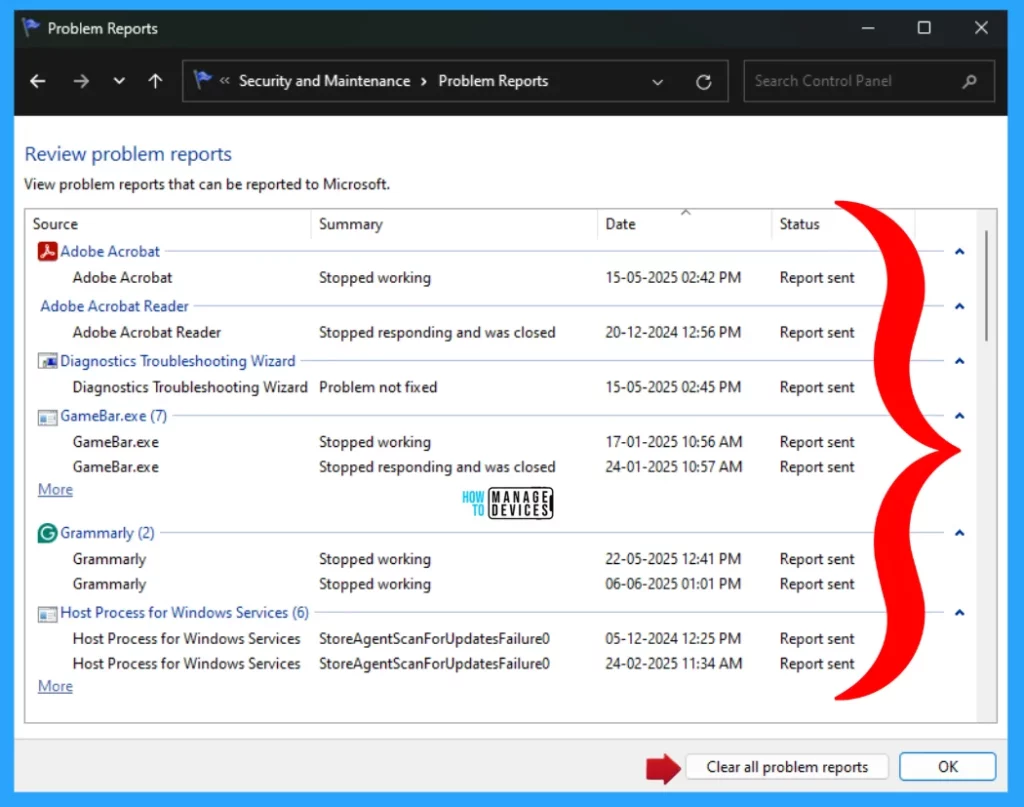This screenshot has width=1024, height=807.
Task: Select the GameBar.exe (7) group header
Action: (114, 416)
